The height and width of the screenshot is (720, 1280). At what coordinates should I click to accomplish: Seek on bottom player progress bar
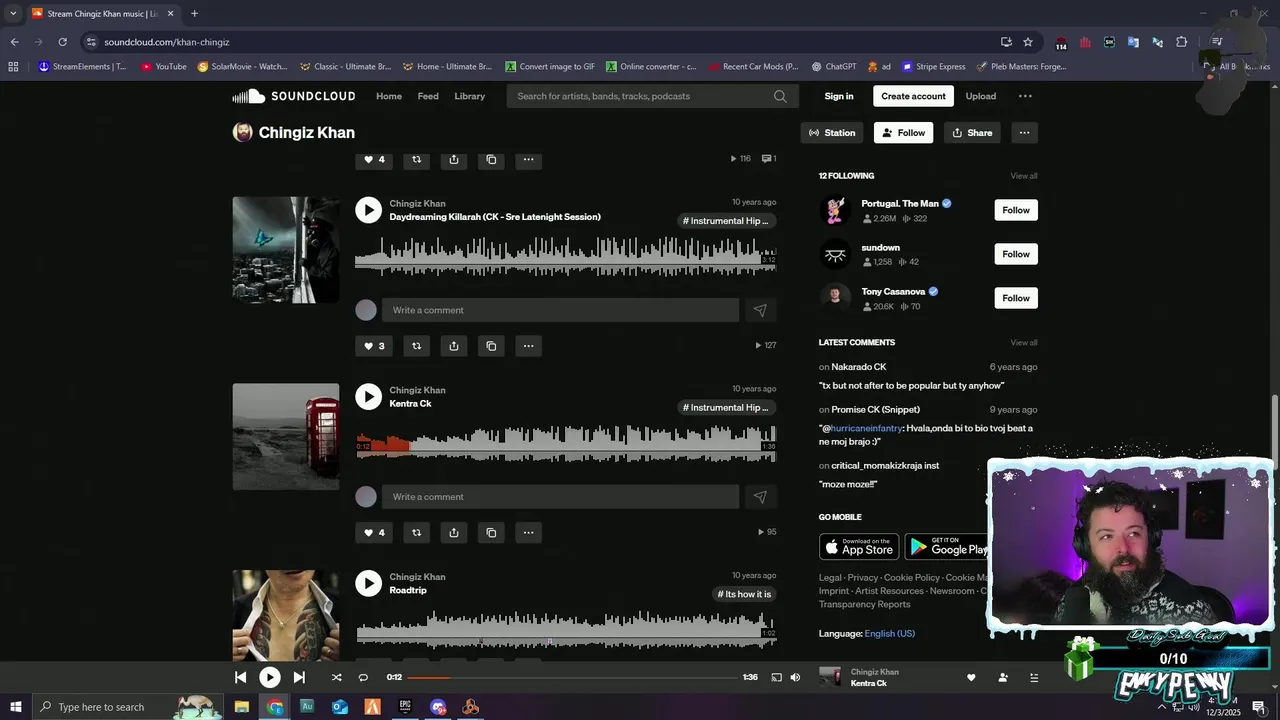(x=572, y=677)
